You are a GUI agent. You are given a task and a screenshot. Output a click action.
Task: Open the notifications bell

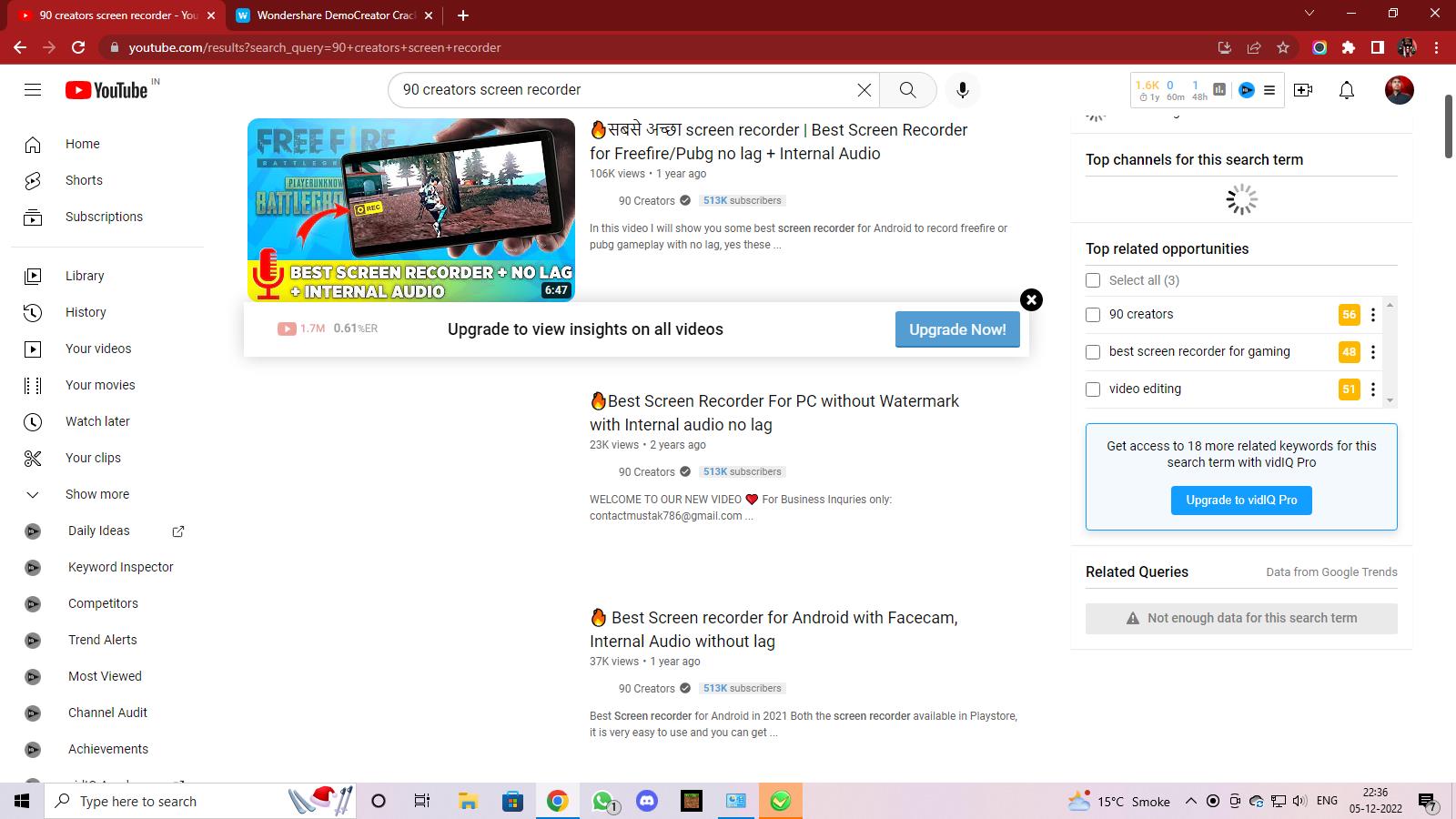1347,90
